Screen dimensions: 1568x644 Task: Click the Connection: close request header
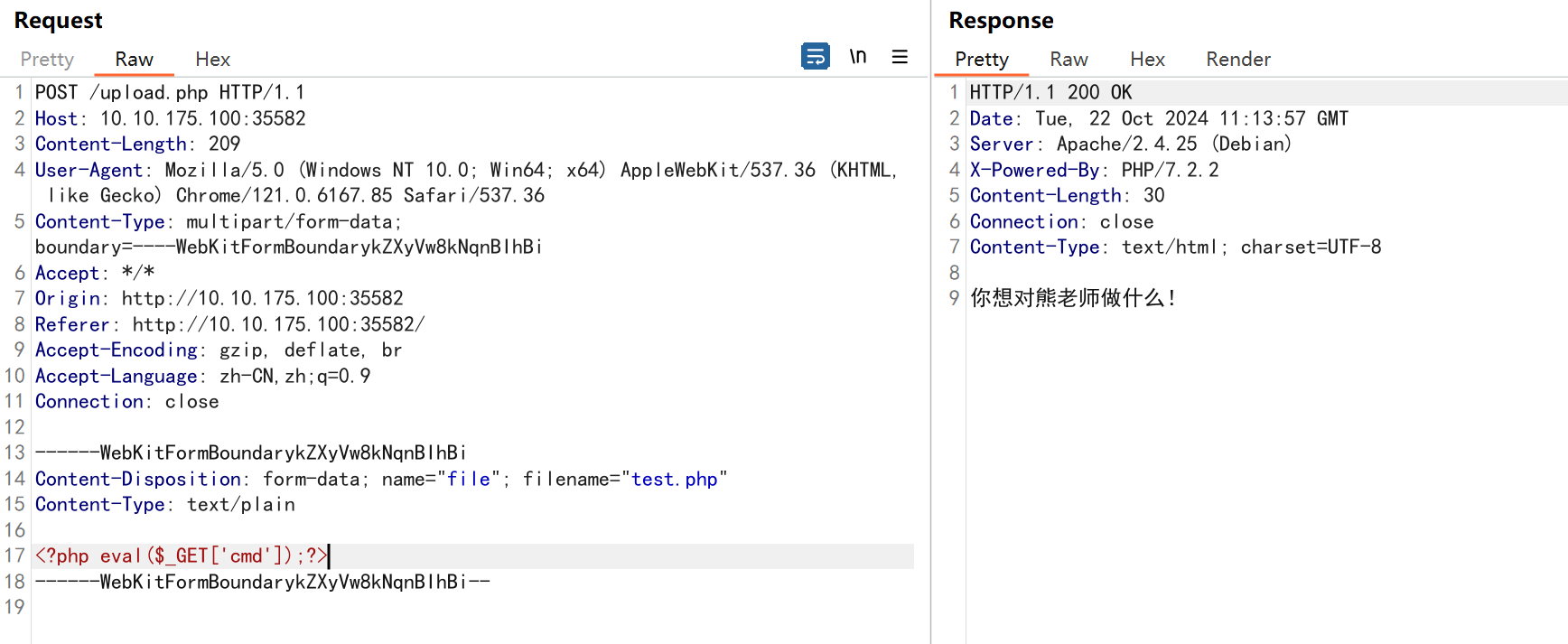tap(127, 401)
